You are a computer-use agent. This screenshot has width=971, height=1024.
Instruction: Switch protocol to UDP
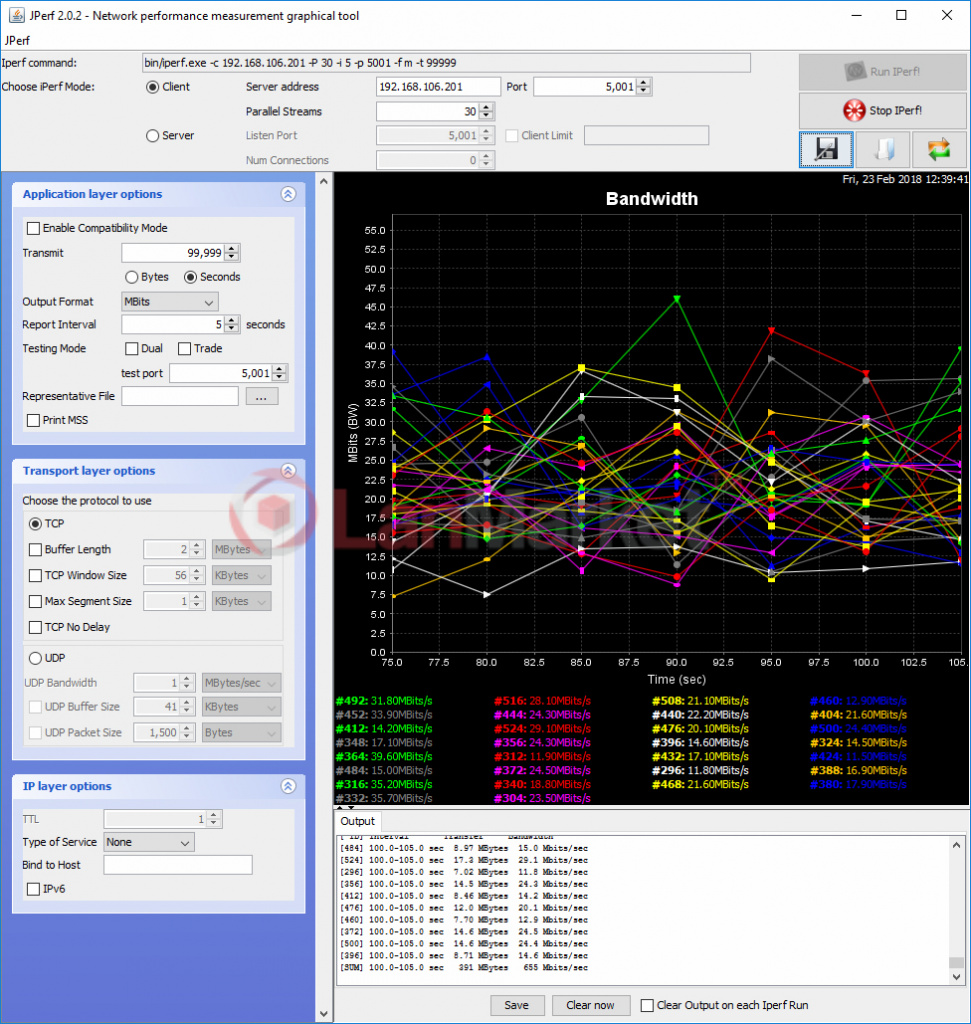pyautogui.click(x=35, y=658)
